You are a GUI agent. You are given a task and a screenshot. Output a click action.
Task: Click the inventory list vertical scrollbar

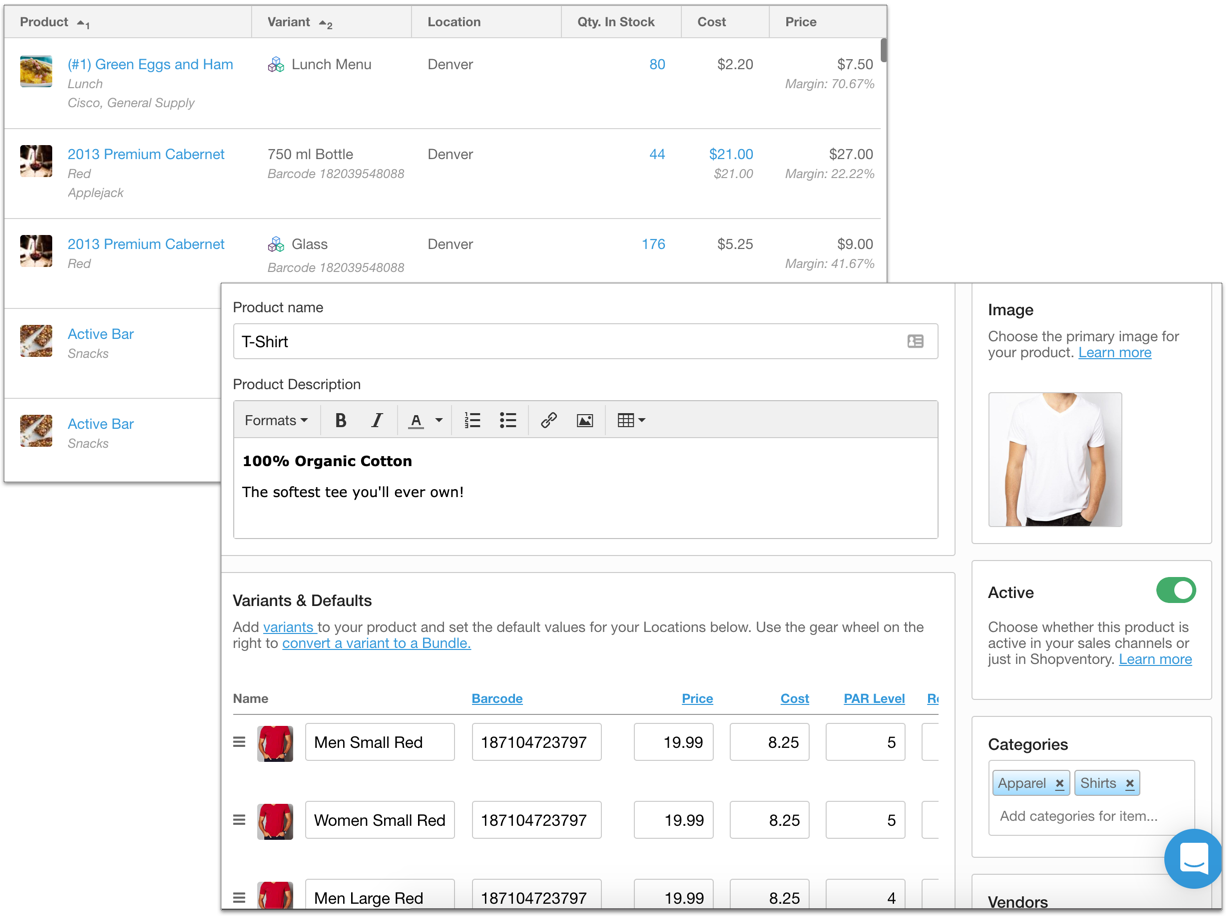(884, 50)
